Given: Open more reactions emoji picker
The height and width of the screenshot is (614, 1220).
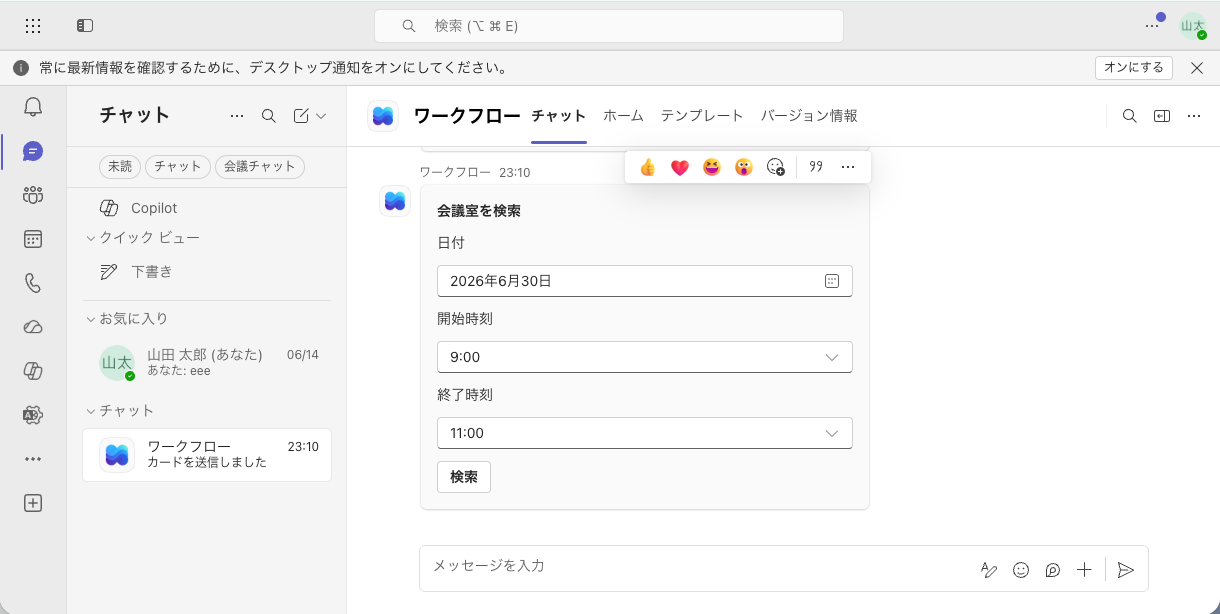Looking at the screenshot, I should tap(776, 167).
